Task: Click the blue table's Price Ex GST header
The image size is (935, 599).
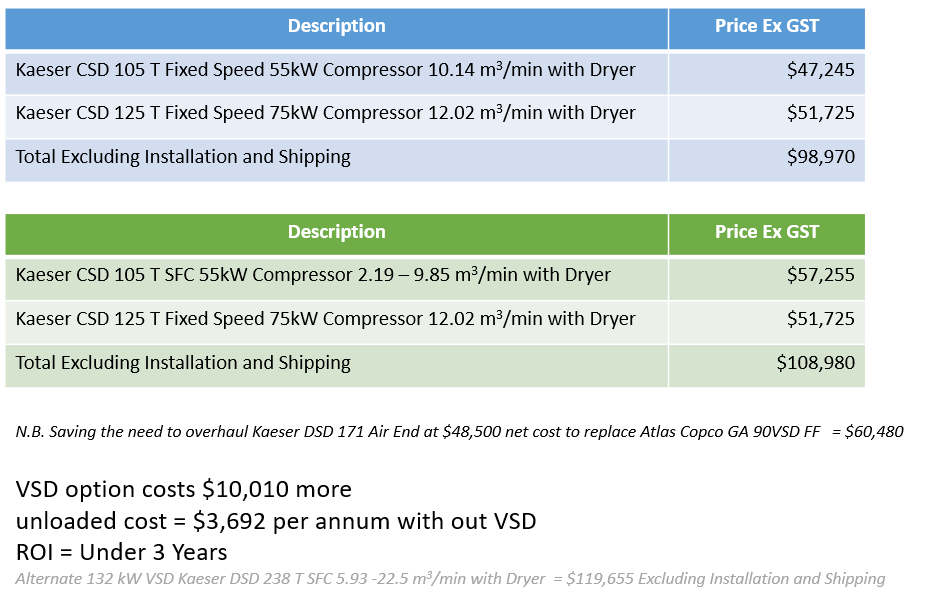Action: coord(766,27)
